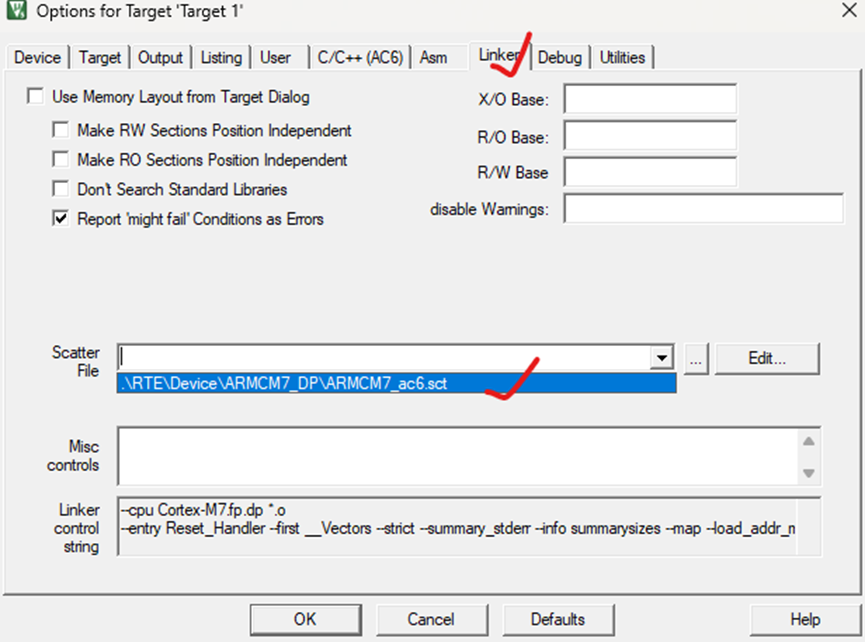Click the Edit... scatter file button

767,359
